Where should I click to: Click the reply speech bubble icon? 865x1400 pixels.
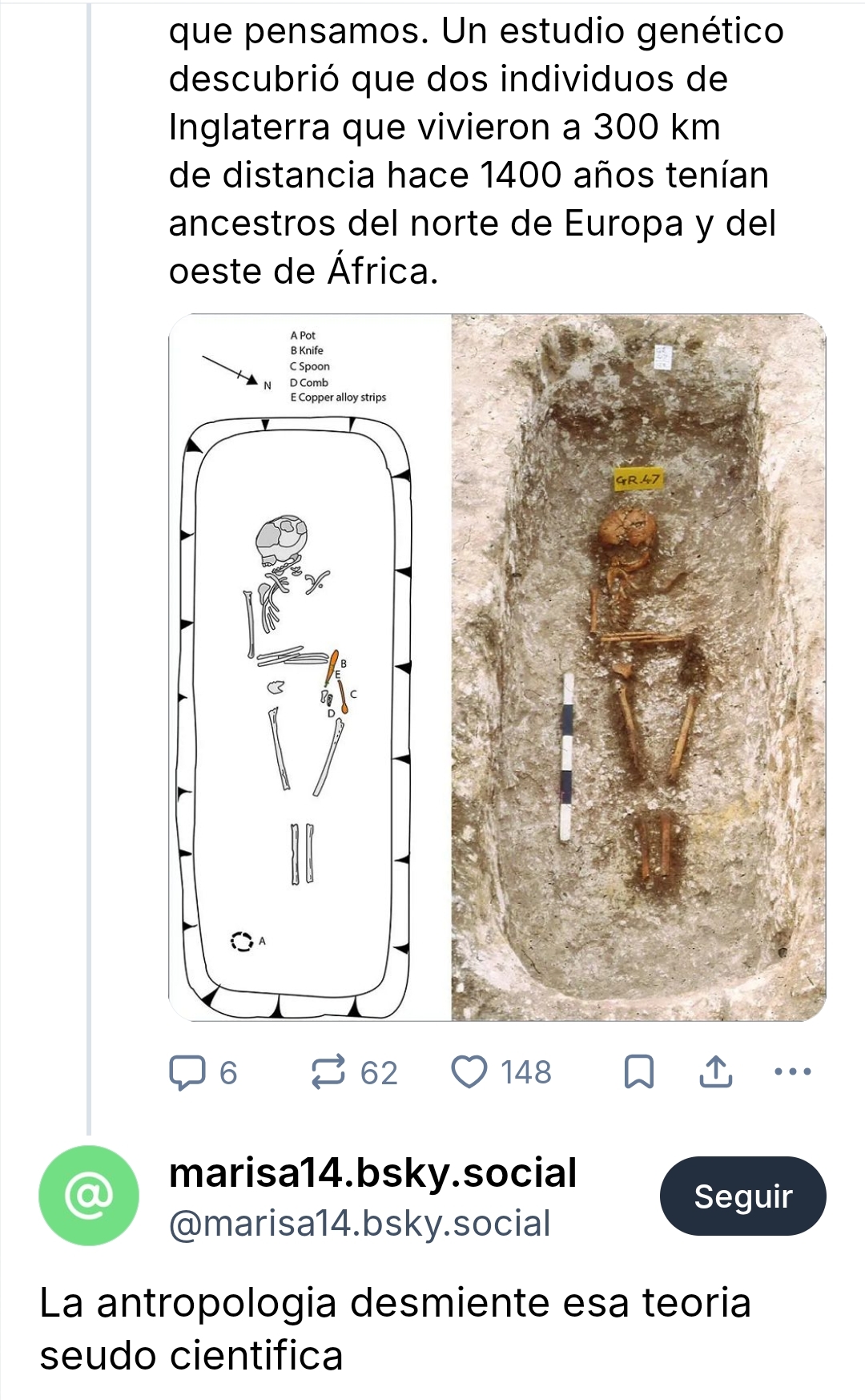click(x=187, y=1072)
